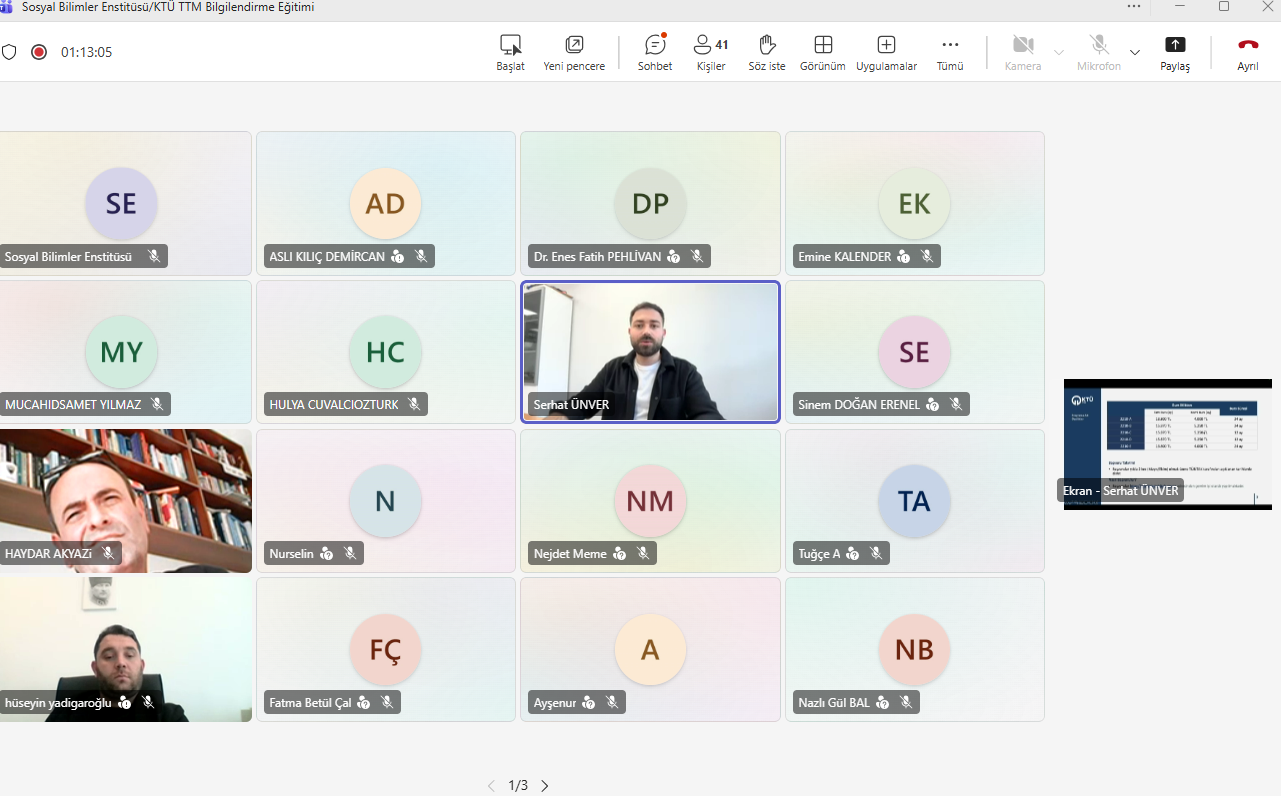Go to next participant page

(545, 786)
